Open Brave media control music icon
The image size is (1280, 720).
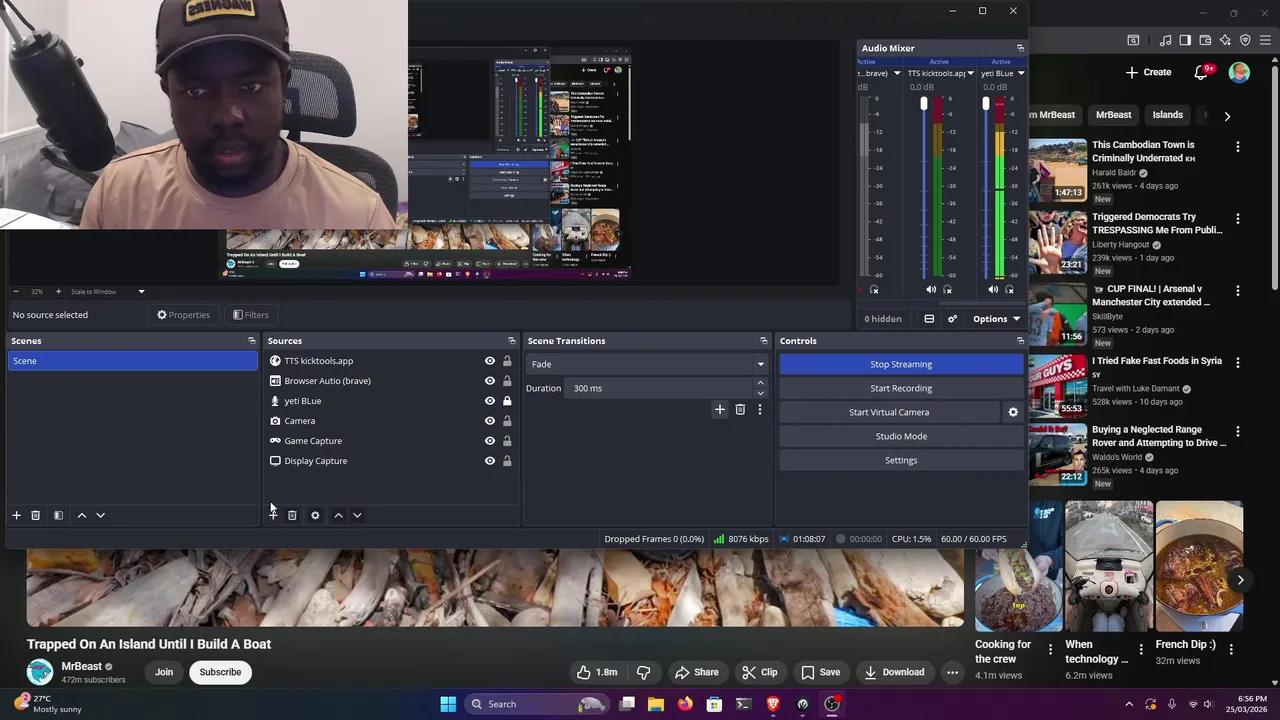click(x=1165, y=40)
